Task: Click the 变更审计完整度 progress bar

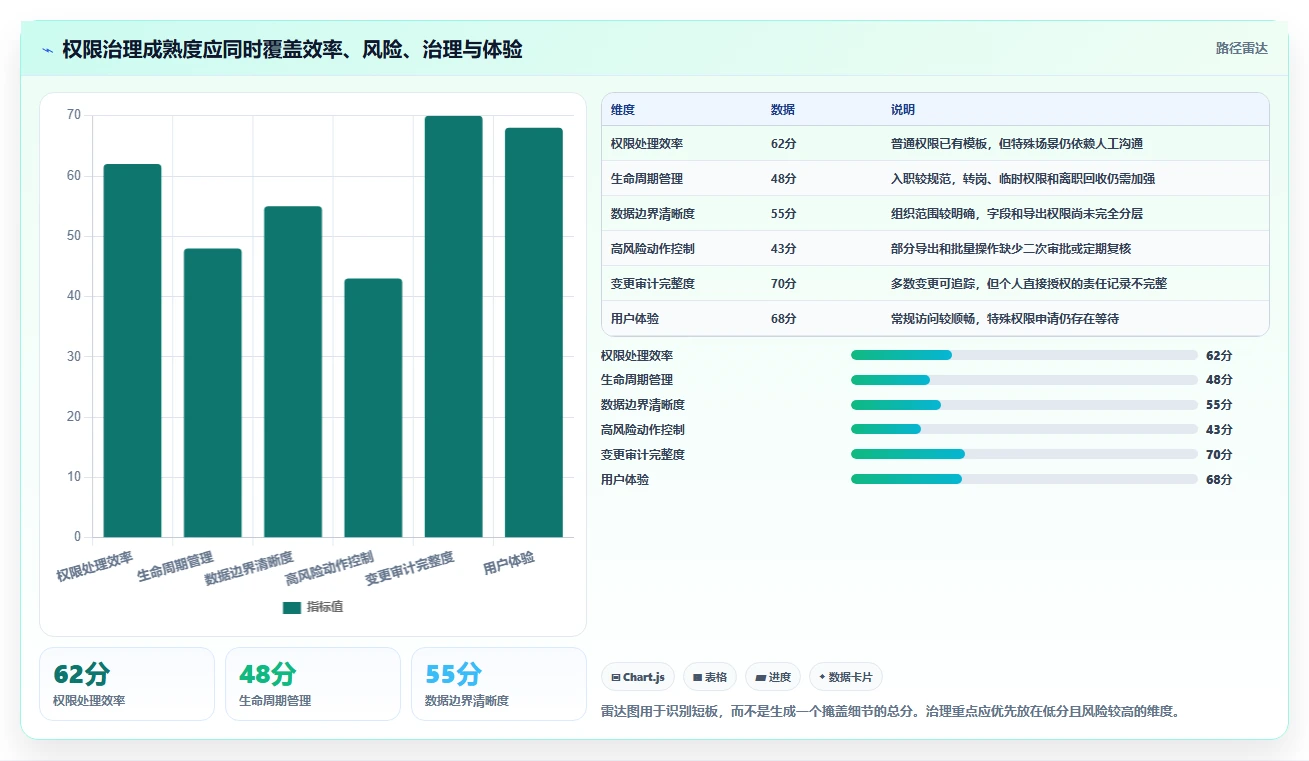Action: click(x=1024, y=454)
